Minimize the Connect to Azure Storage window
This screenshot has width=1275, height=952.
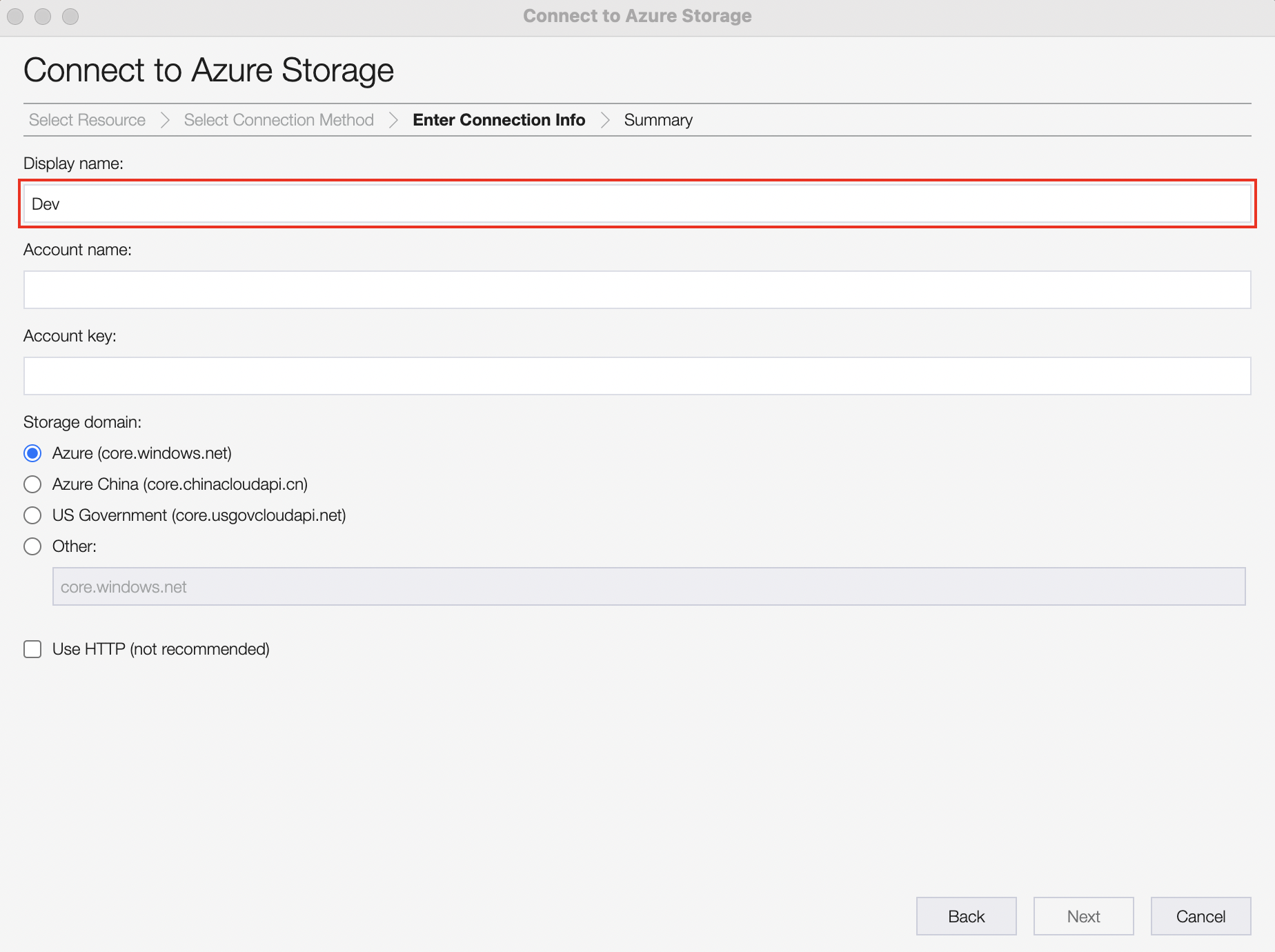43,16
